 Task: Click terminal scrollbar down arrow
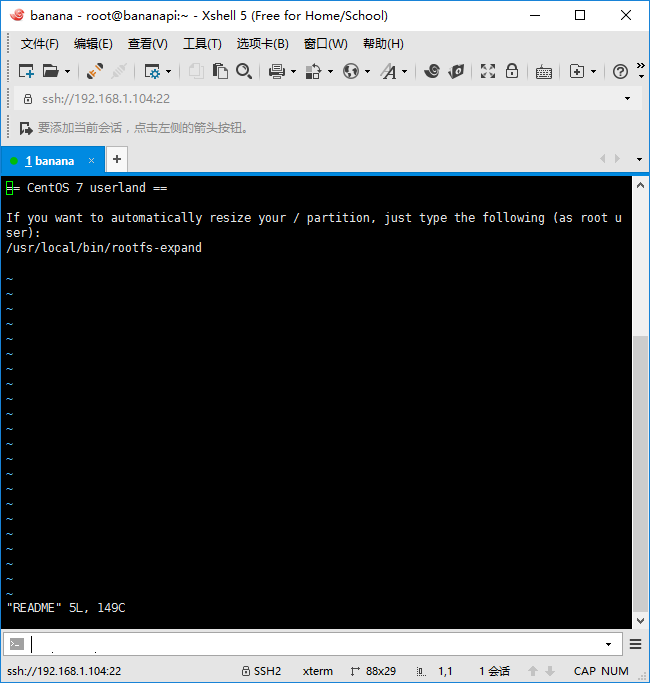(640, 621)
